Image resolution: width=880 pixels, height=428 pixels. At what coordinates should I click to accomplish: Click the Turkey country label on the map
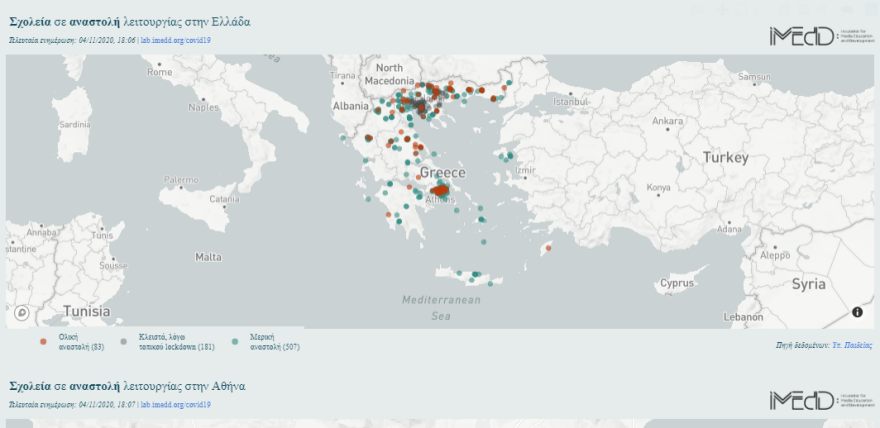click(x=725, y=158)
